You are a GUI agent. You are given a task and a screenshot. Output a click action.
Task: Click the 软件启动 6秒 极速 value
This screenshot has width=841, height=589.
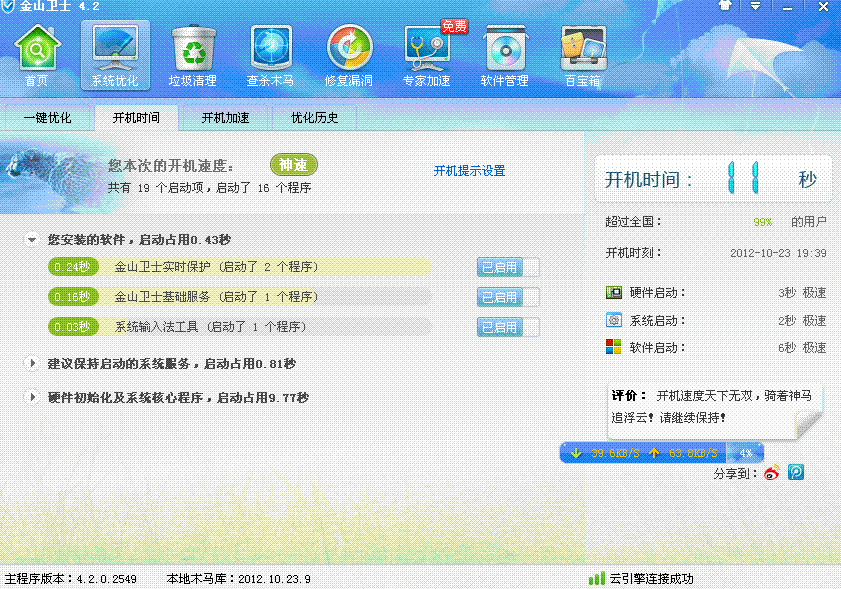(x=802, y=348)
